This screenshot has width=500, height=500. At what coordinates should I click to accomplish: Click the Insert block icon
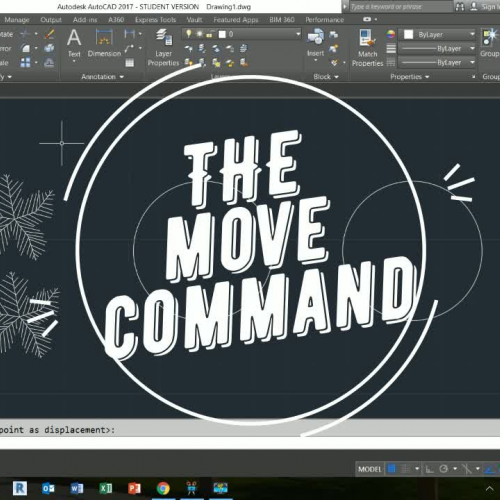pyautogui.click(x=315, y=37)
